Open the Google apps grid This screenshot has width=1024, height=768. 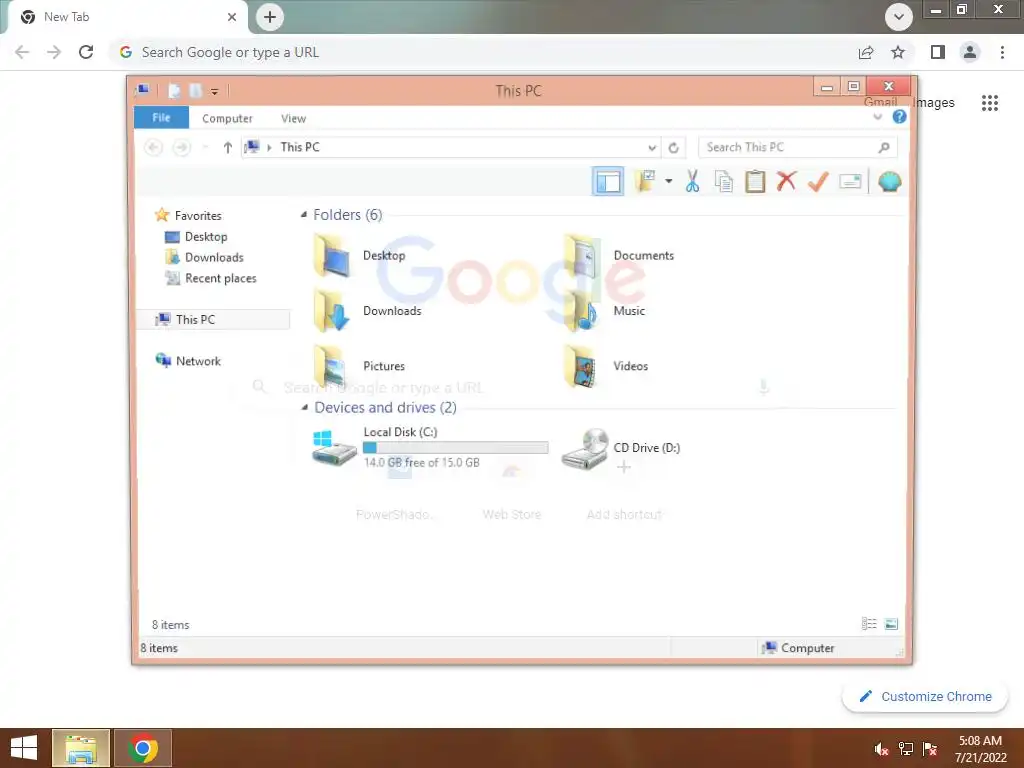[990, 103]
